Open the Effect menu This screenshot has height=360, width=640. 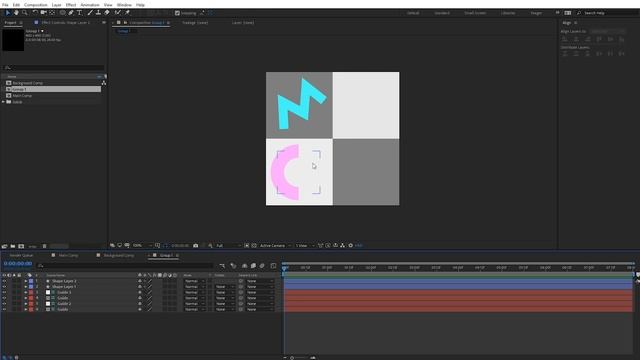click(71, 5)
